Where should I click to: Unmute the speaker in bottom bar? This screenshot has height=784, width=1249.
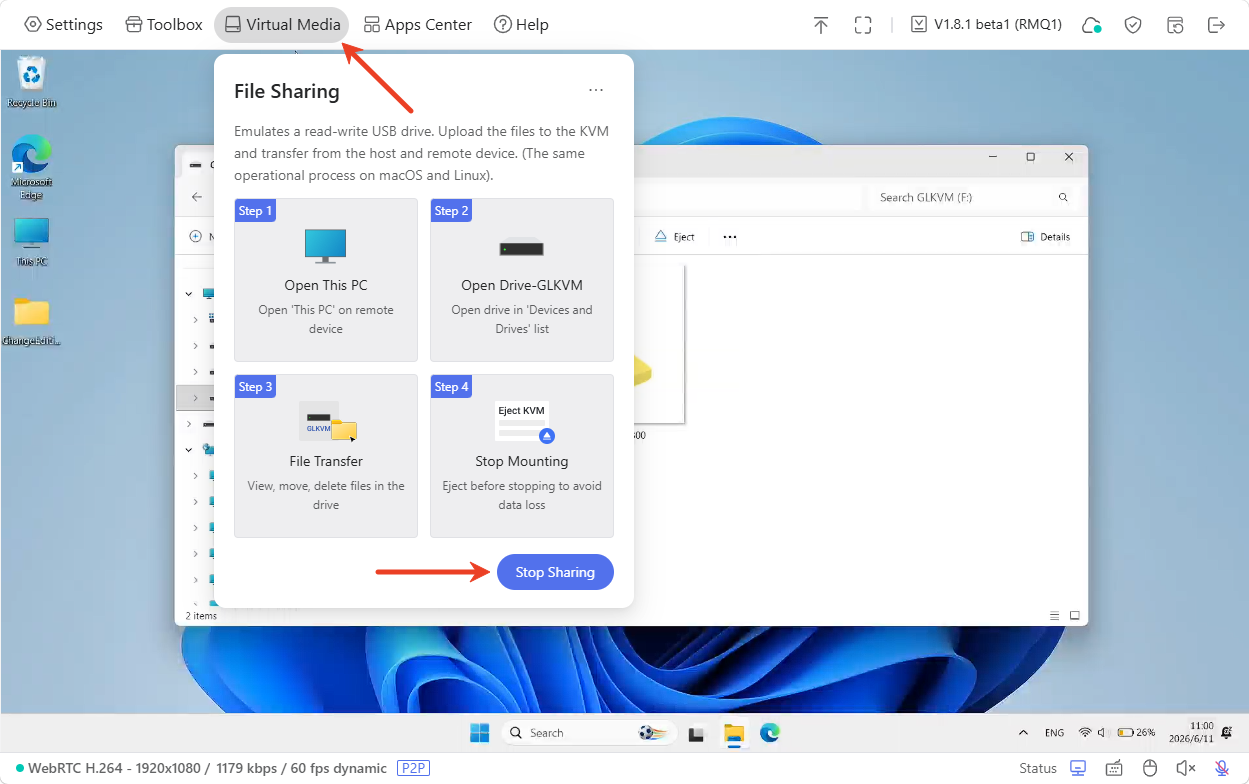[1186, 768]
